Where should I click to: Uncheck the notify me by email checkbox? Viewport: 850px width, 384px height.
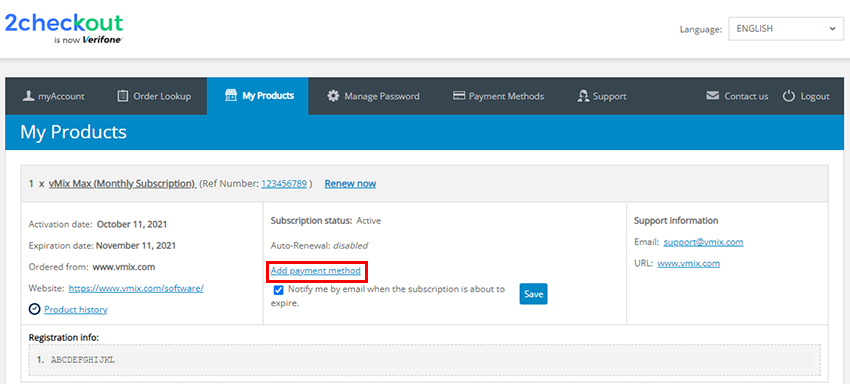click(279, 290)
